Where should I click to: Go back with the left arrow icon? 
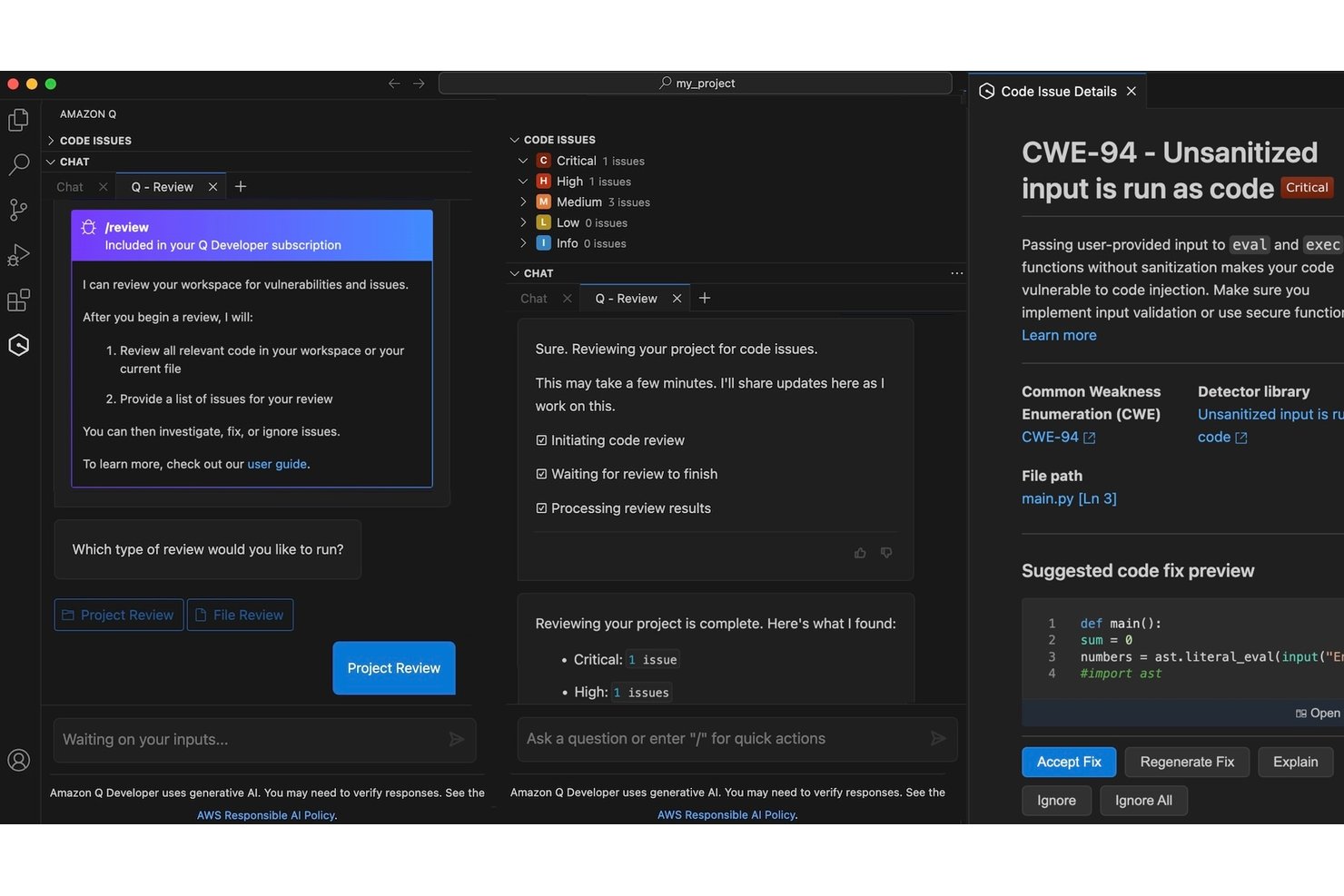tap(394, 84)
